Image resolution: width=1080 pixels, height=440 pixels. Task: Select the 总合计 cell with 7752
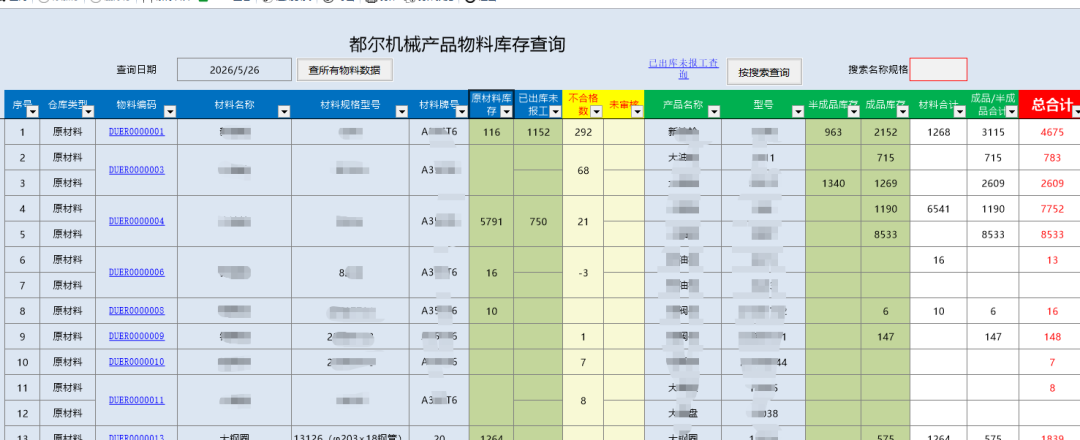[x=1052, y=209]
